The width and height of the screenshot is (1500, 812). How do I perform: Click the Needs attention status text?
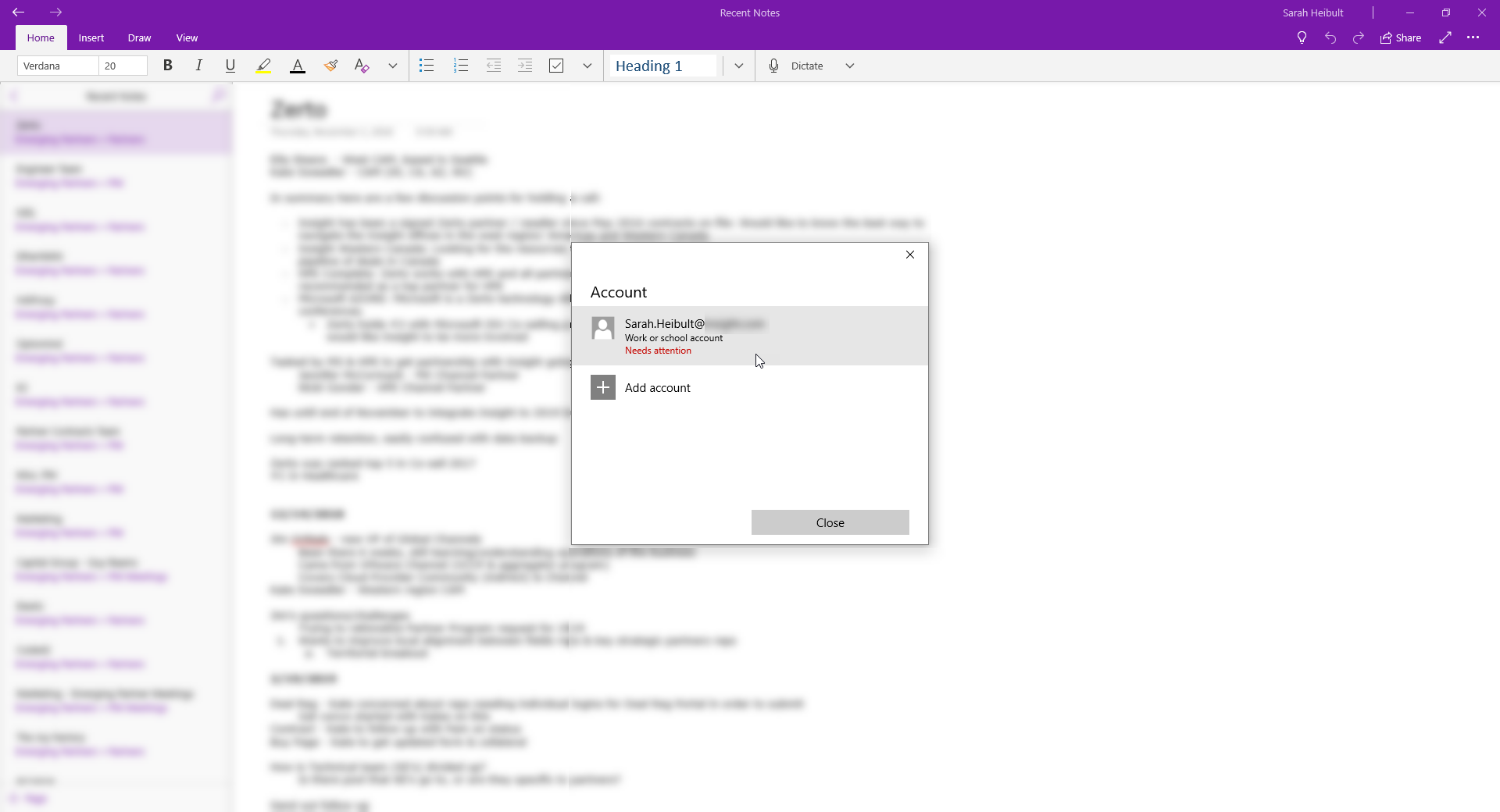[658, 351]
